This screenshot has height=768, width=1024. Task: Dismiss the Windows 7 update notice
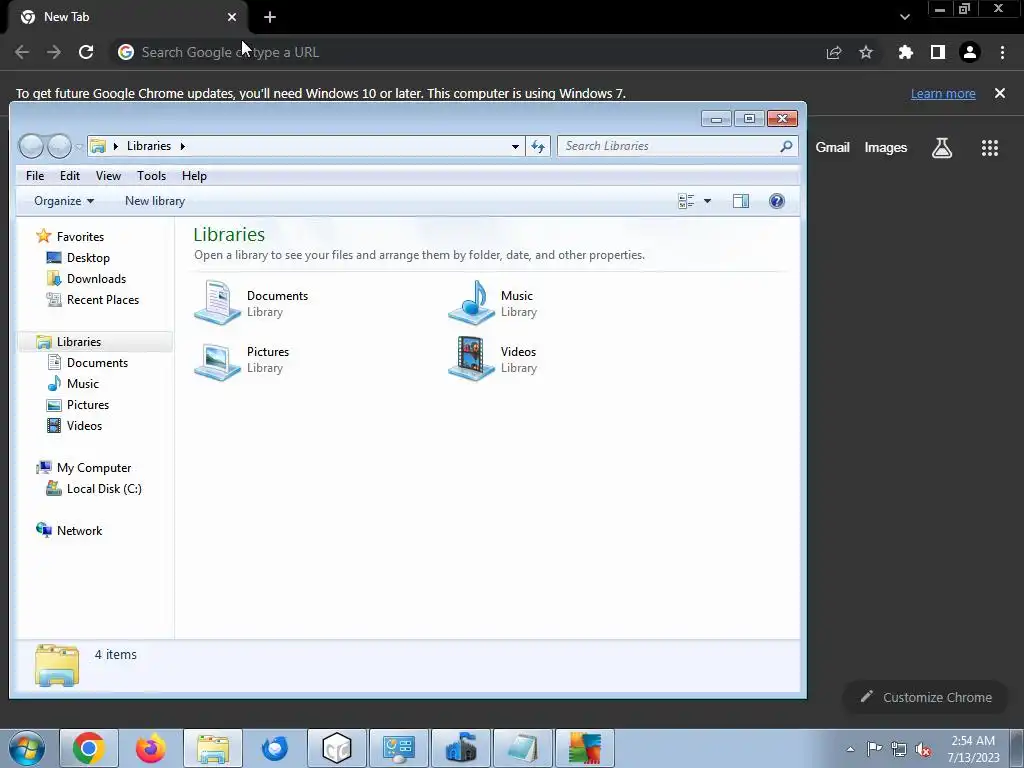pyautogui.click(x=1000, y=93)
